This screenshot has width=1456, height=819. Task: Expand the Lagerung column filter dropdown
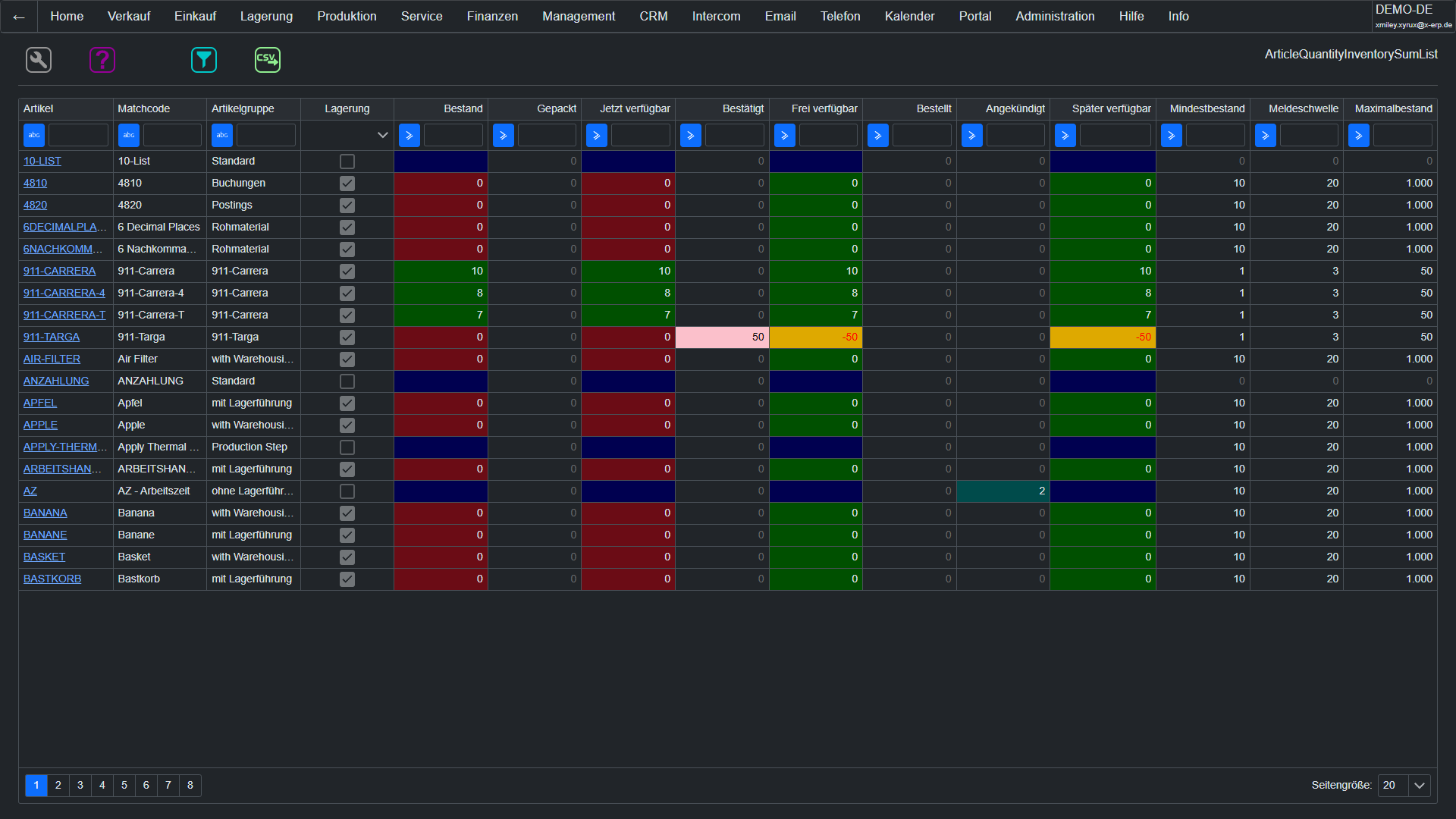click(382, 136)
